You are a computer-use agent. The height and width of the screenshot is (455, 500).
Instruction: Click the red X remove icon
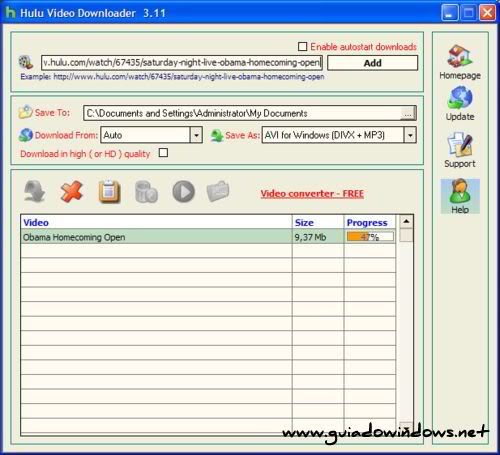[72, 192]
